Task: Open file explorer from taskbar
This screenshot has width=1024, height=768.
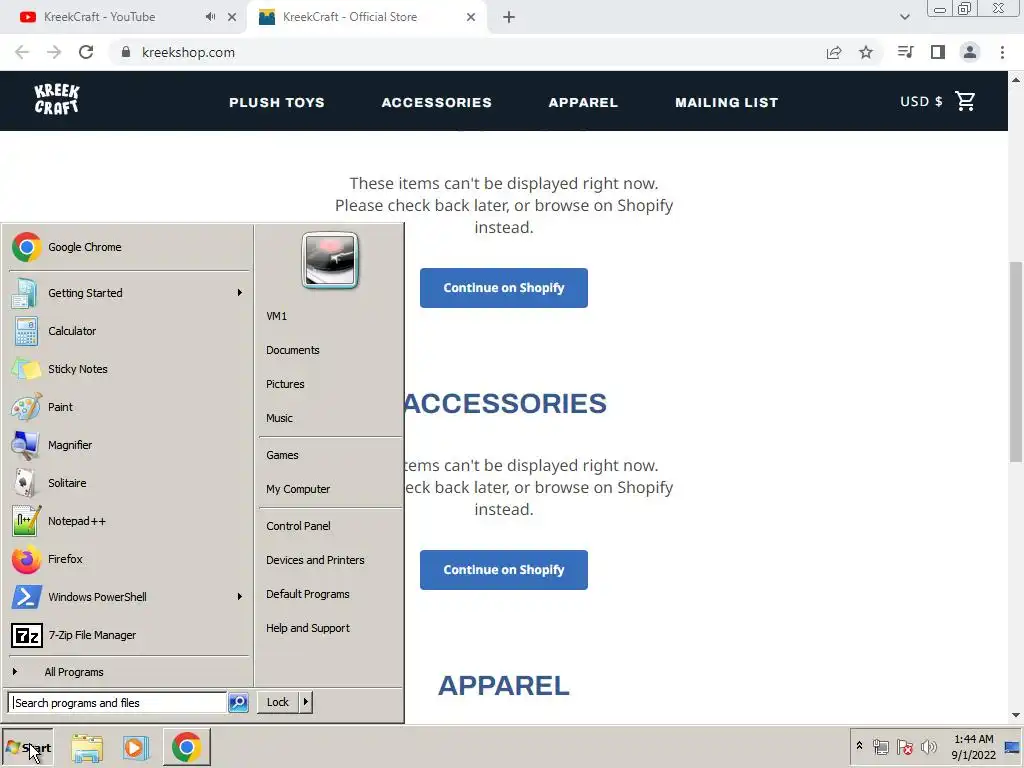Action: pos(87,748)
